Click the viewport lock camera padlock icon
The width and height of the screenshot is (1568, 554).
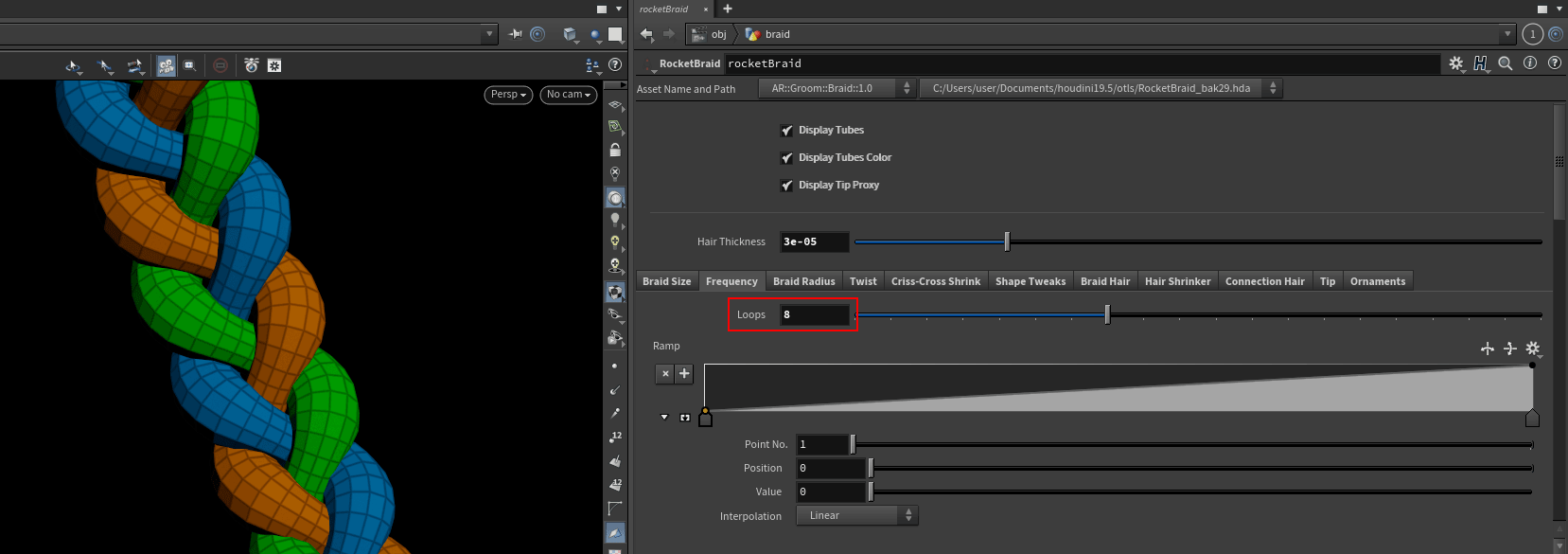tap(615, 150)
